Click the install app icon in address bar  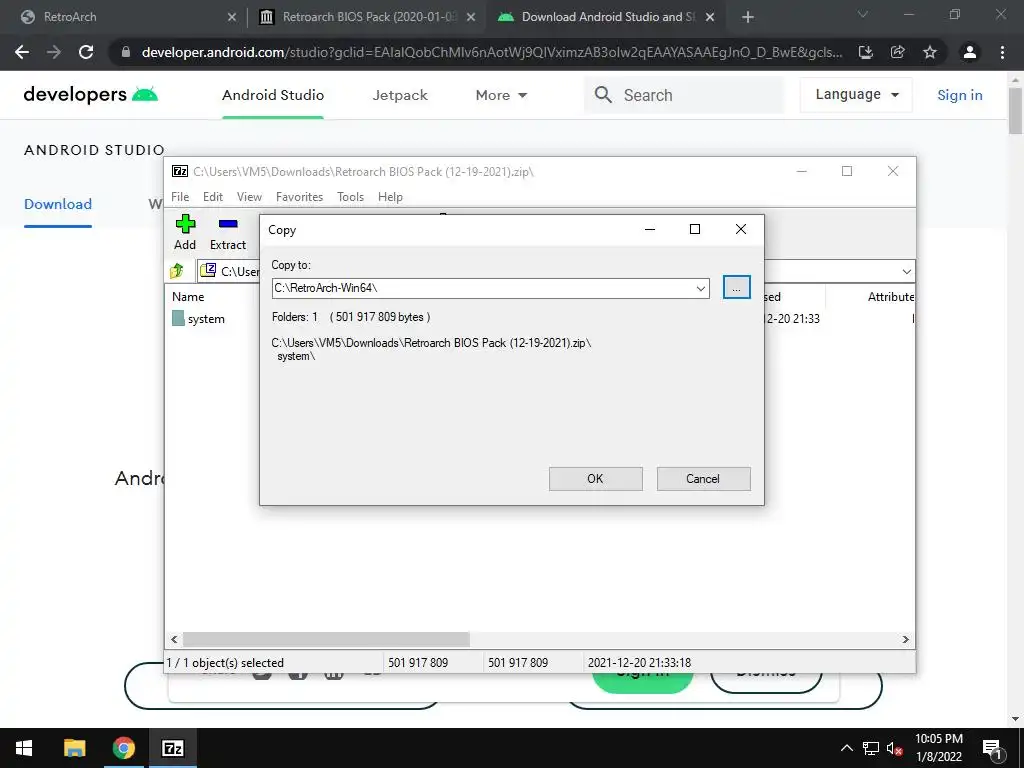point(866,52)
